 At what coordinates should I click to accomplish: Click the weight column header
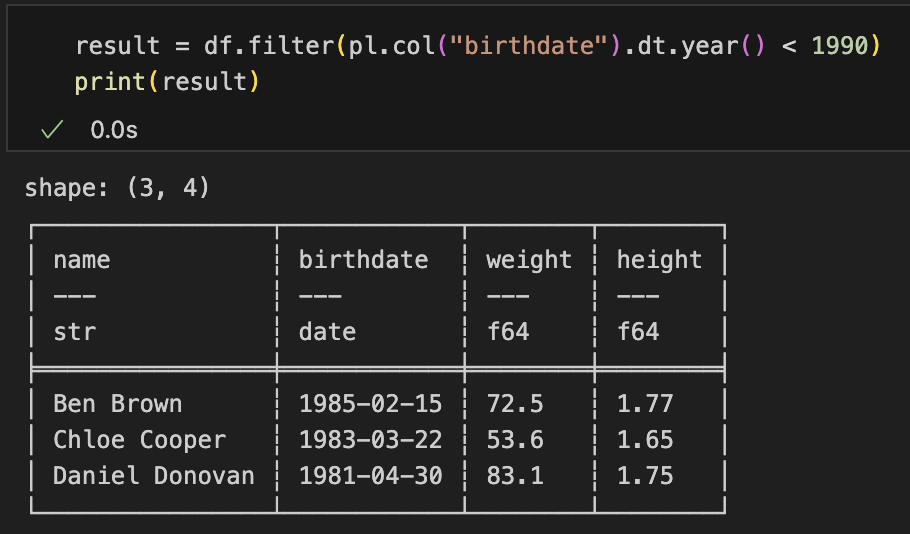point(529,260)
